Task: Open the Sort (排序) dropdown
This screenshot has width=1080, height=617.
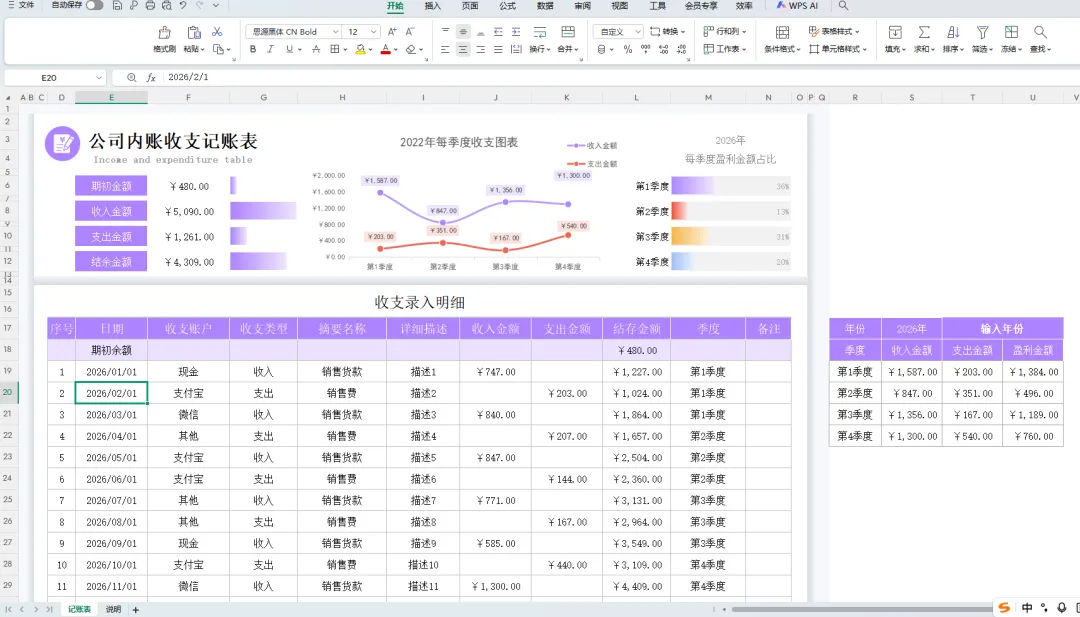Action: click(x=953, y=50)
